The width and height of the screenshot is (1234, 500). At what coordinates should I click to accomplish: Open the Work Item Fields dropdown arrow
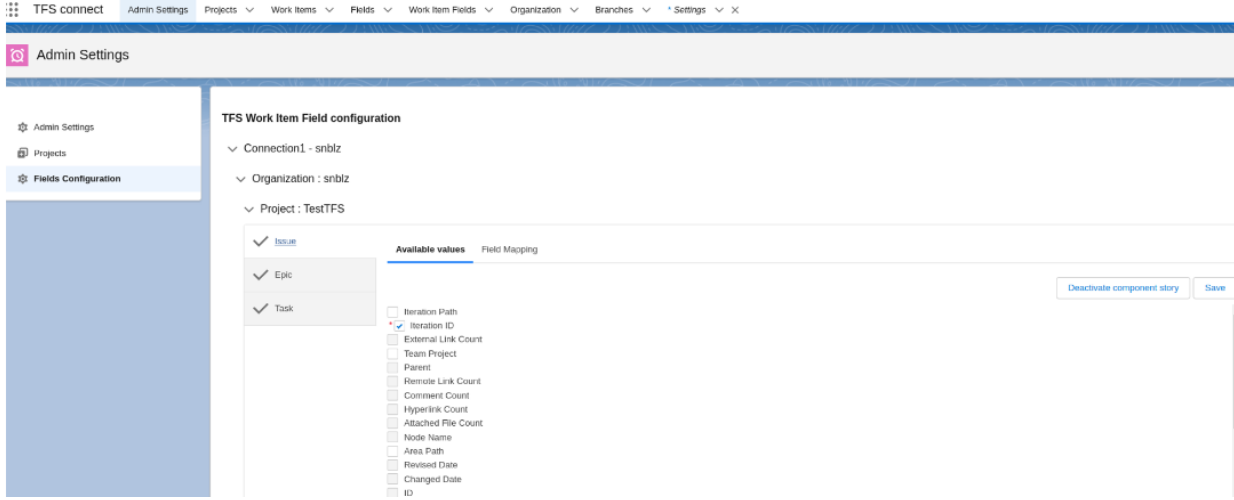(x=490, y=9)
